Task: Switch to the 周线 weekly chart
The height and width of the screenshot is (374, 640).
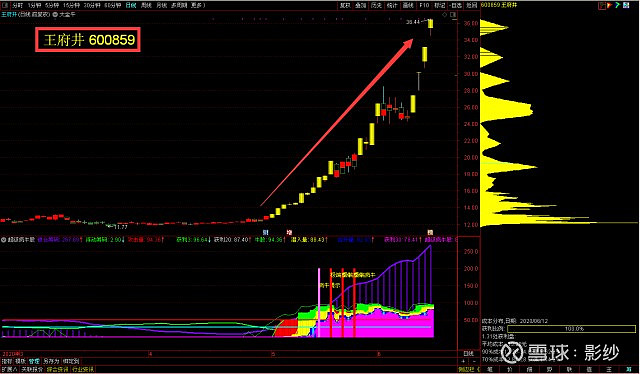Action: pos(146,5)
